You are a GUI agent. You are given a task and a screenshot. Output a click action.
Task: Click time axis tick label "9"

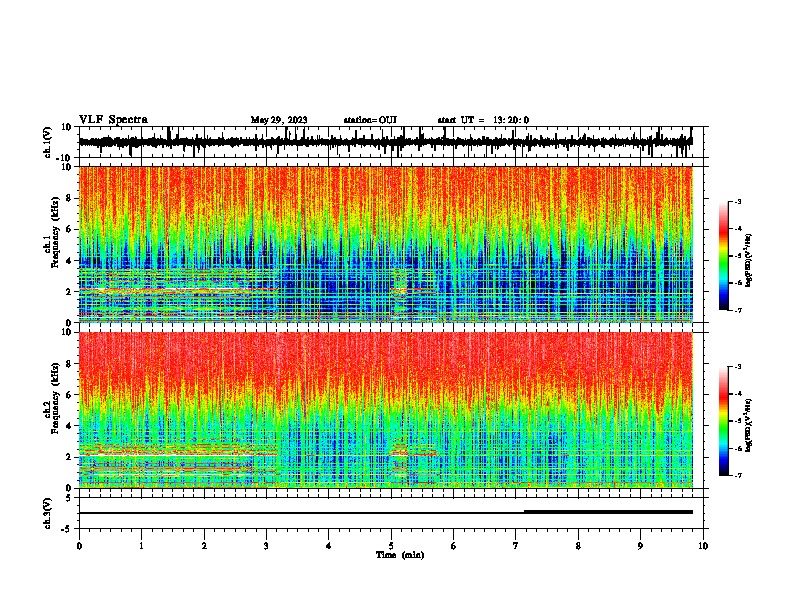(x=640, y=545)
